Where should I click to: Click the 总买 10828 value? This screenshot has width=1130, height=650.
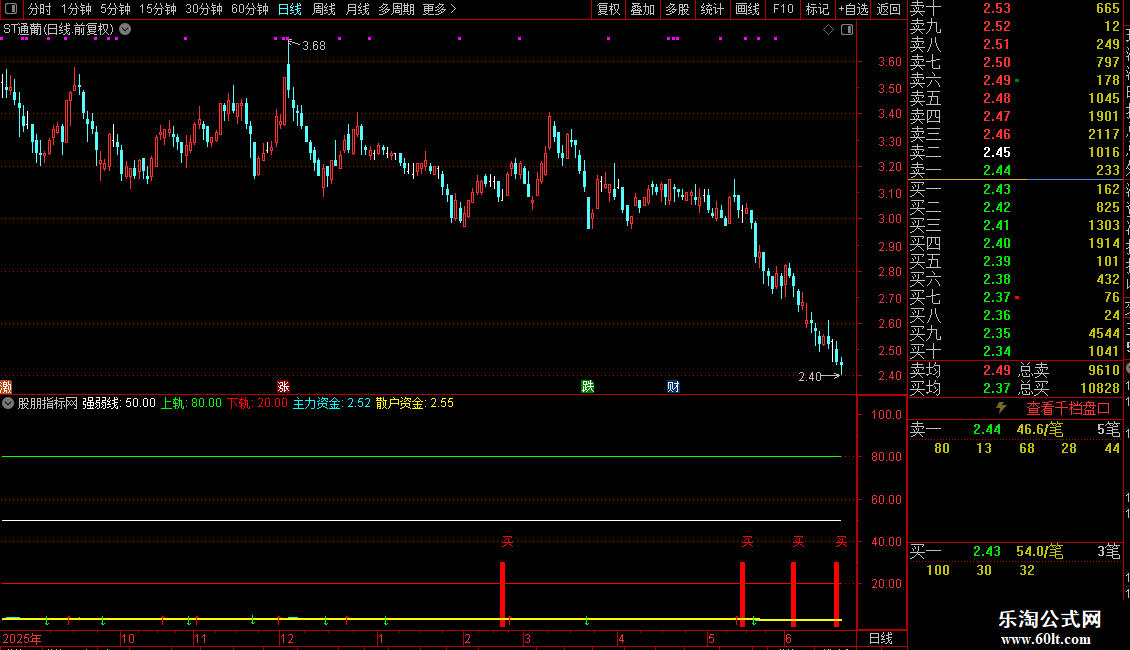click(1100, 388)
